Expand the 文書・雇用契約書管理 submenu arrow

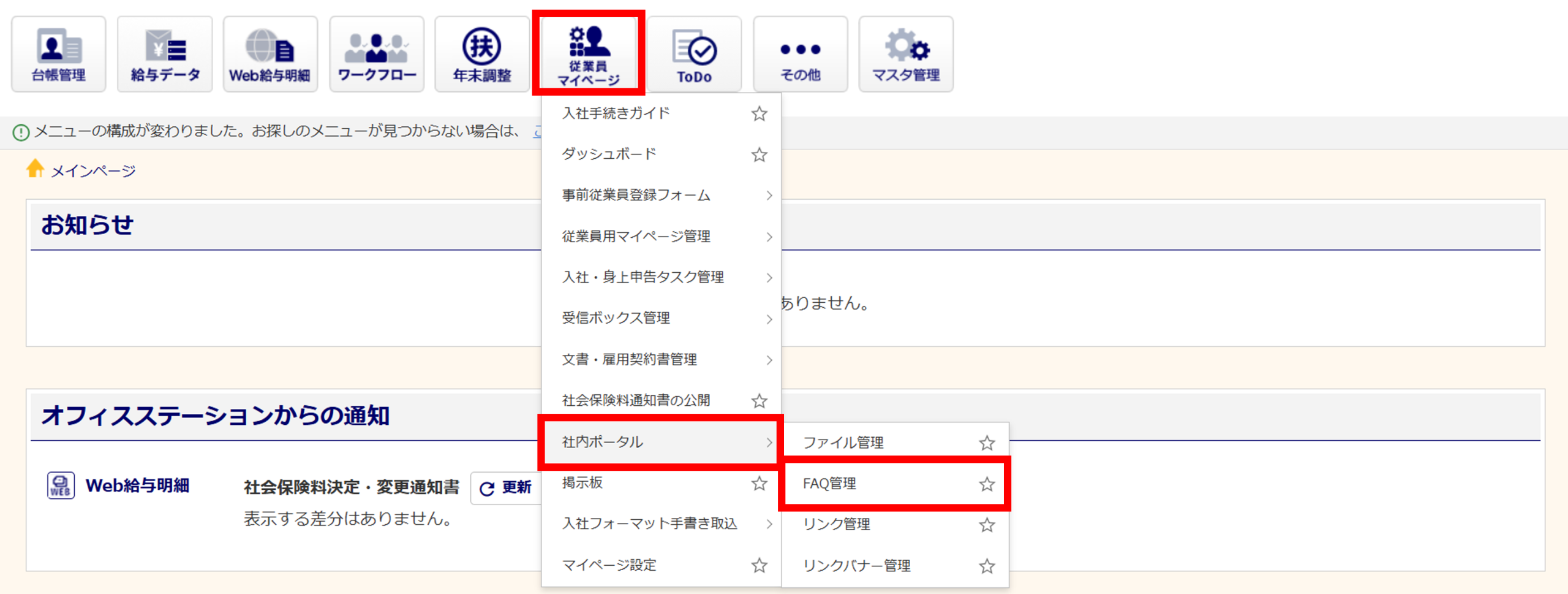[769, 360]
